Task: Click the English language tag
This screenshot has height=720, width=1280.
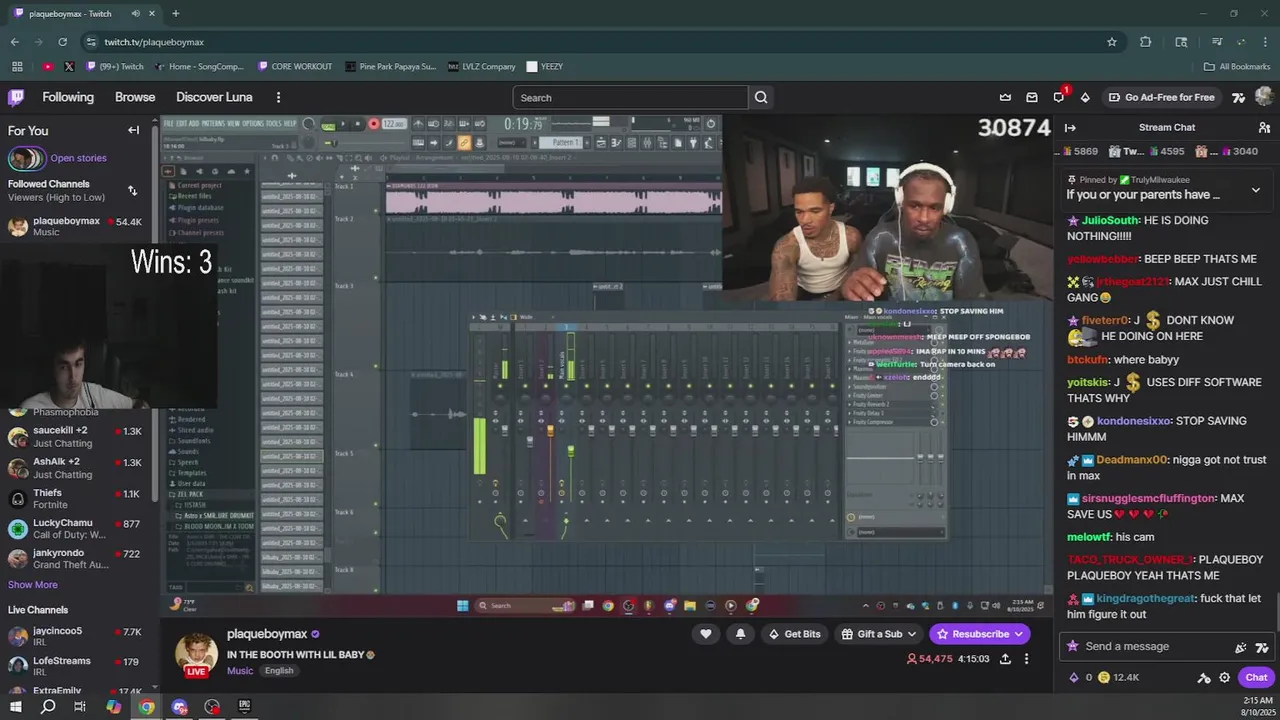Action: click(x=279, y=671)
